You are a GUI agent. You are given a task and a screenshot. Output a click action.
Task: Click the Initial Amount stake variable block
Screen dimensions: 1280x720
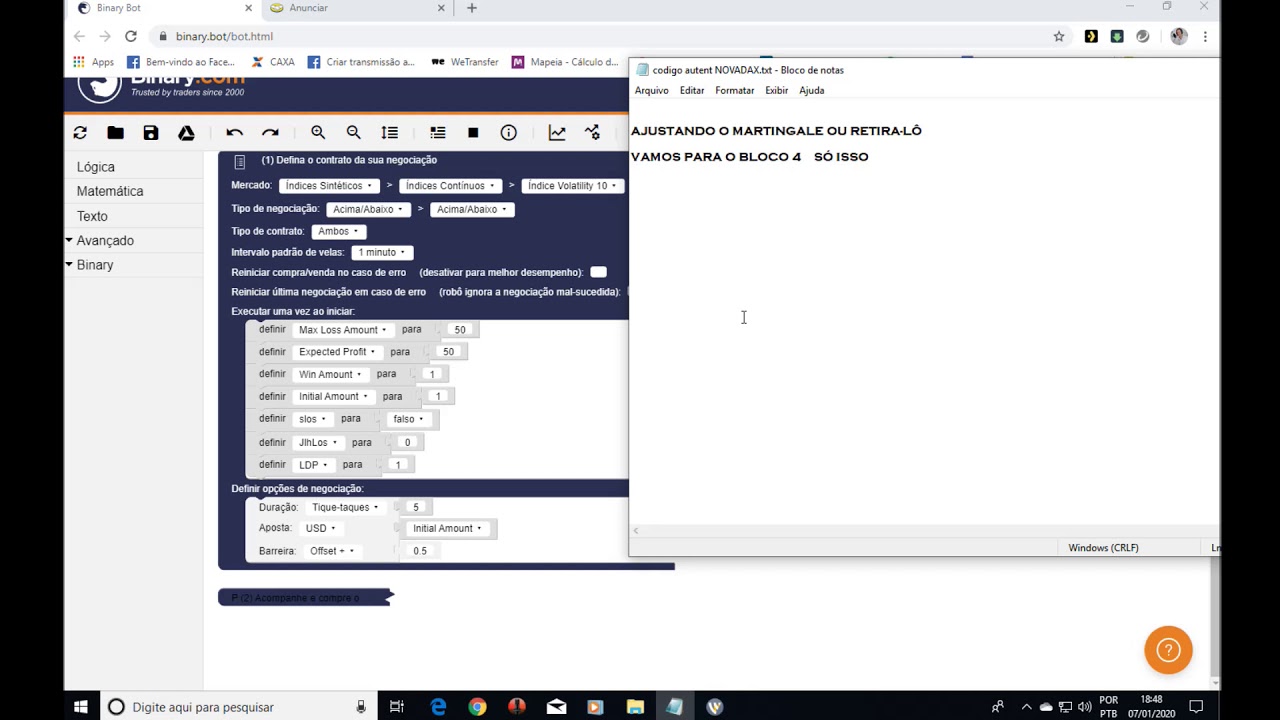pyautogui.click(x=447, y=528)
